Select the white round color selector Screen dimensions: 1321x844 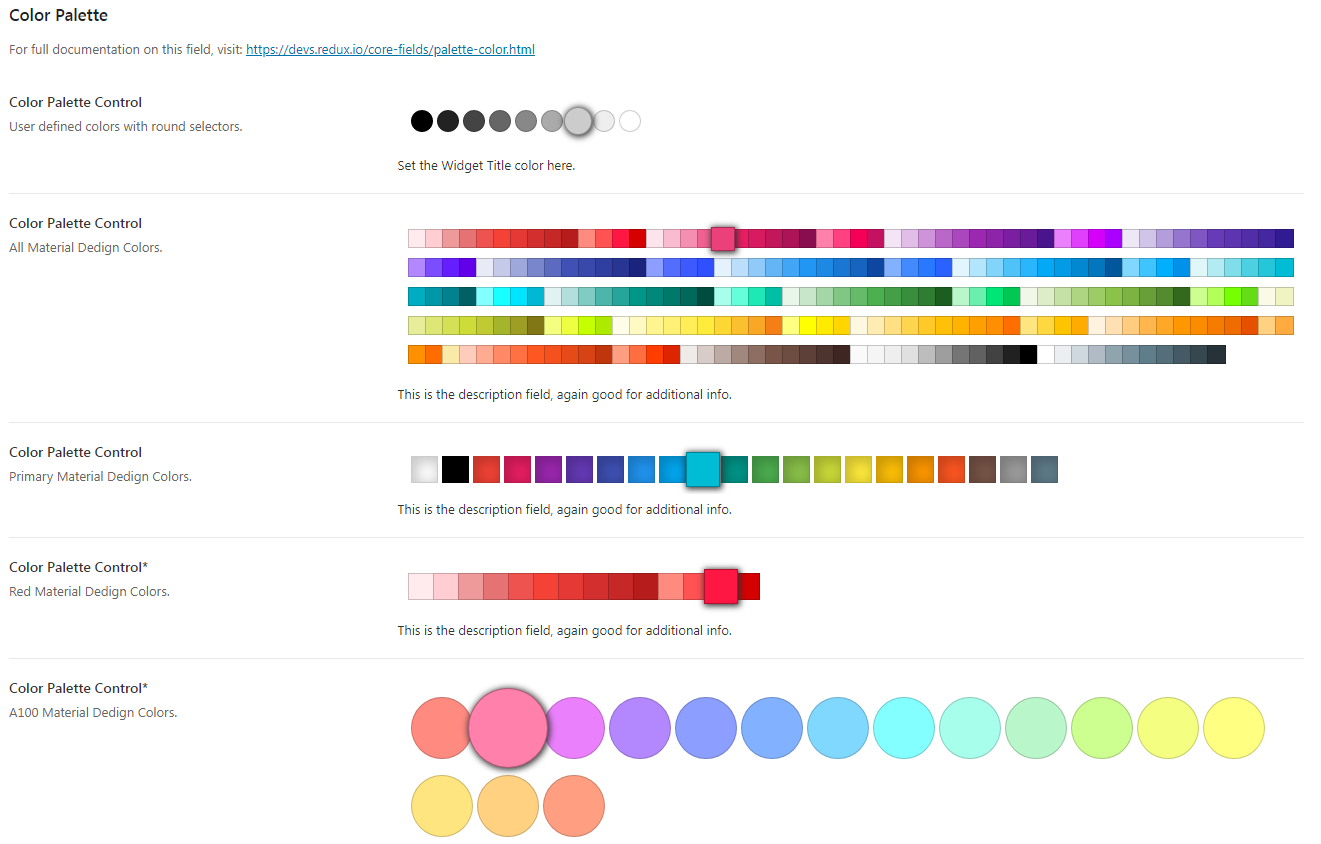630,121
